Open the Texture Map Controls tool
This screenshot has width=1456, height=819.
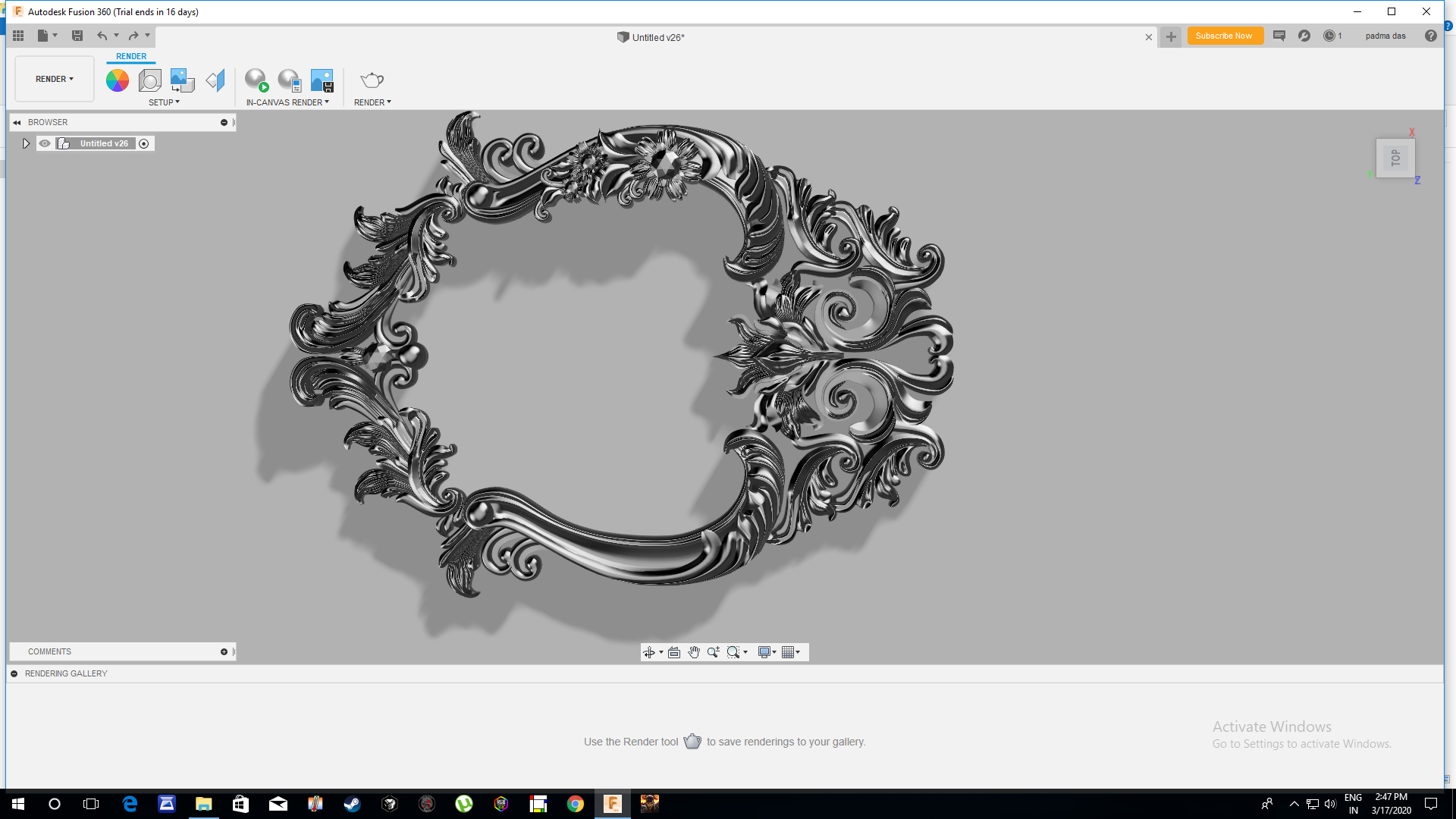click(215, 80)
